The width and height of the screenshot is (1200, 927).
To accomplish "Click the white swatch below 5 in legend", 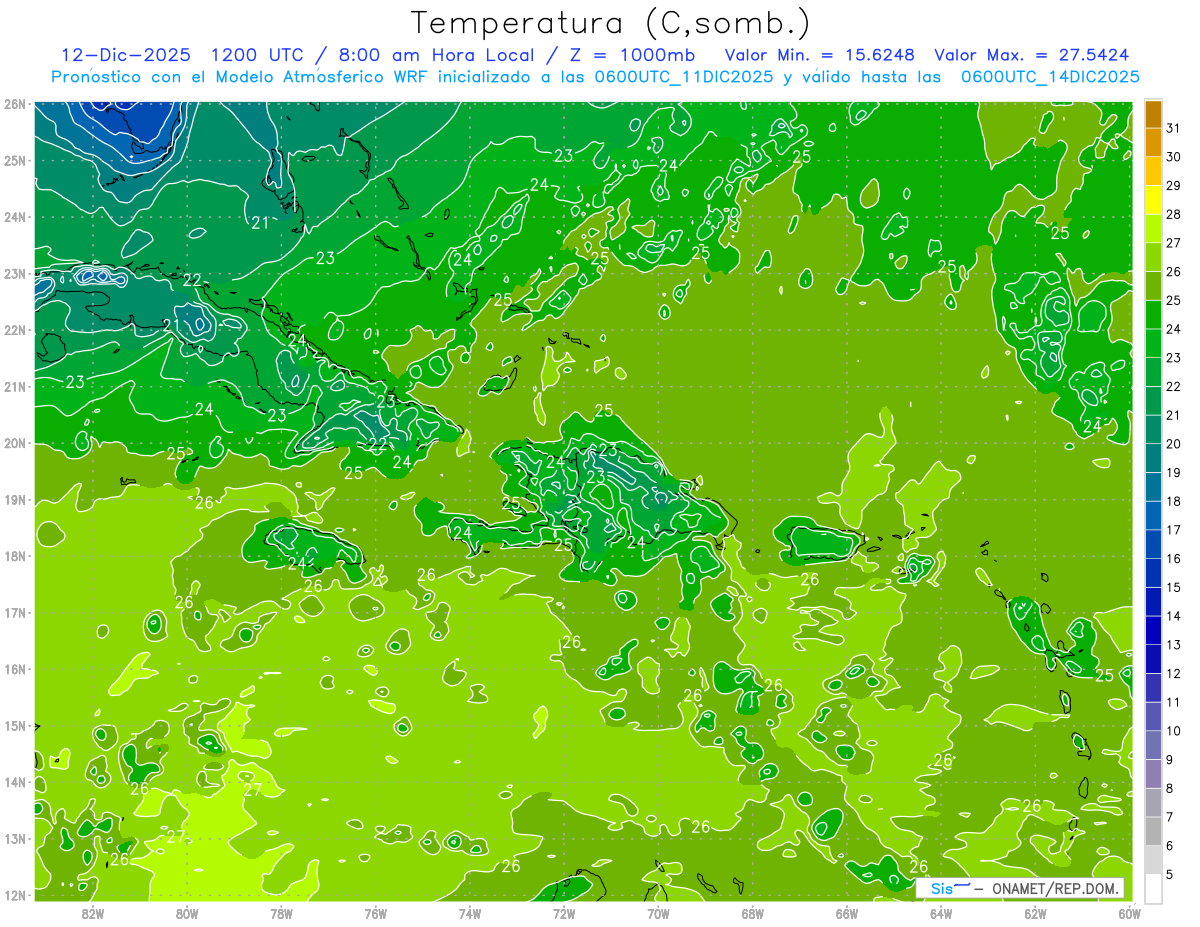I will pos(1153,888).
